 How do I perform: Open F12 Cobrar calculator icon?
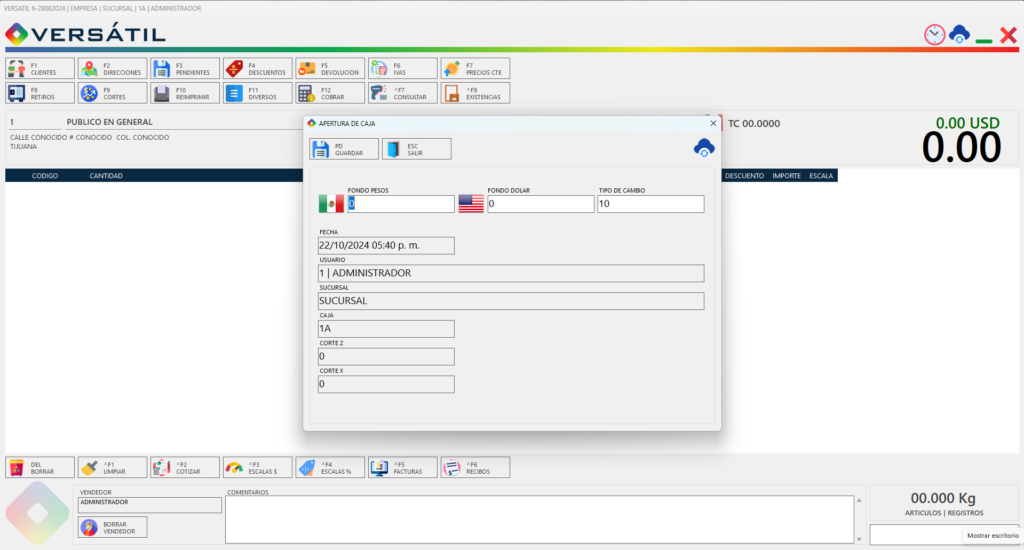click(x=306, y=93)
